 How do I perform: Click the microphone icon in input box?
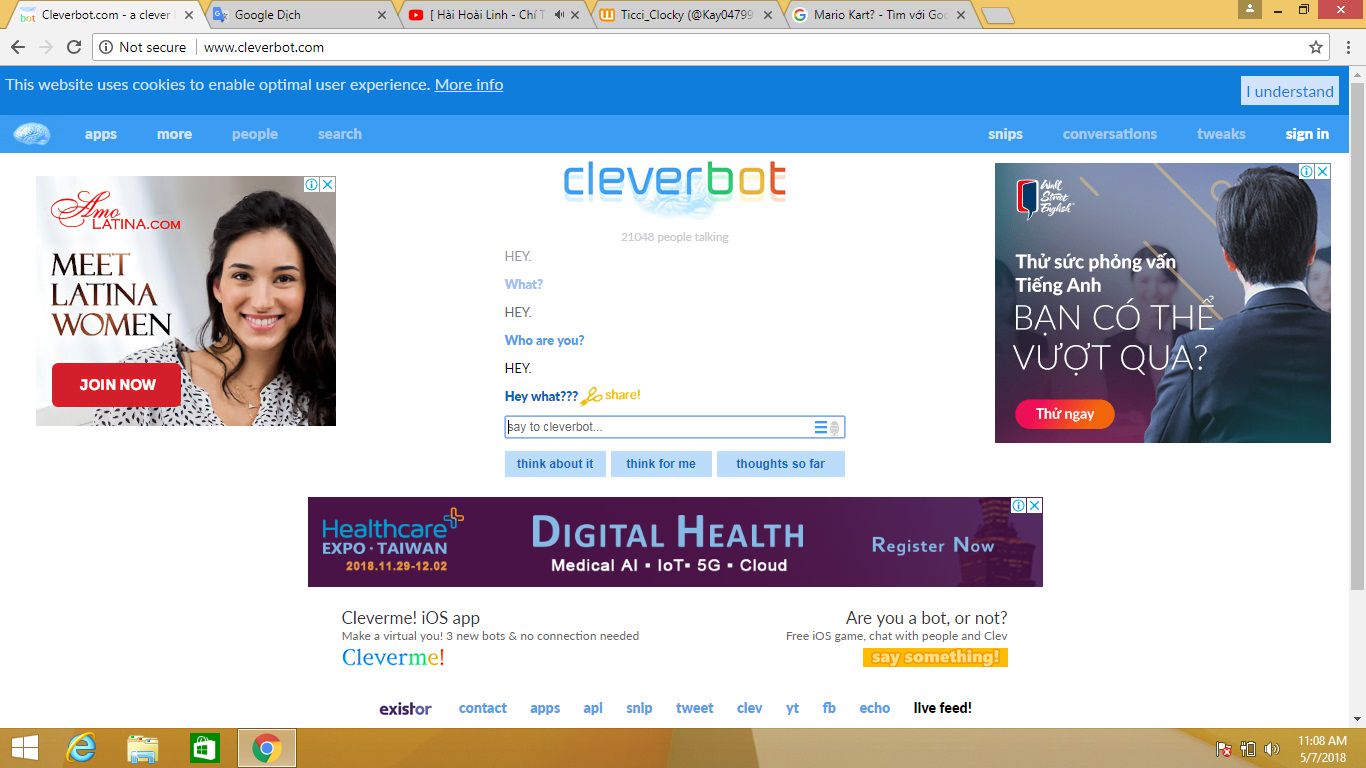[x=835, y=428]
